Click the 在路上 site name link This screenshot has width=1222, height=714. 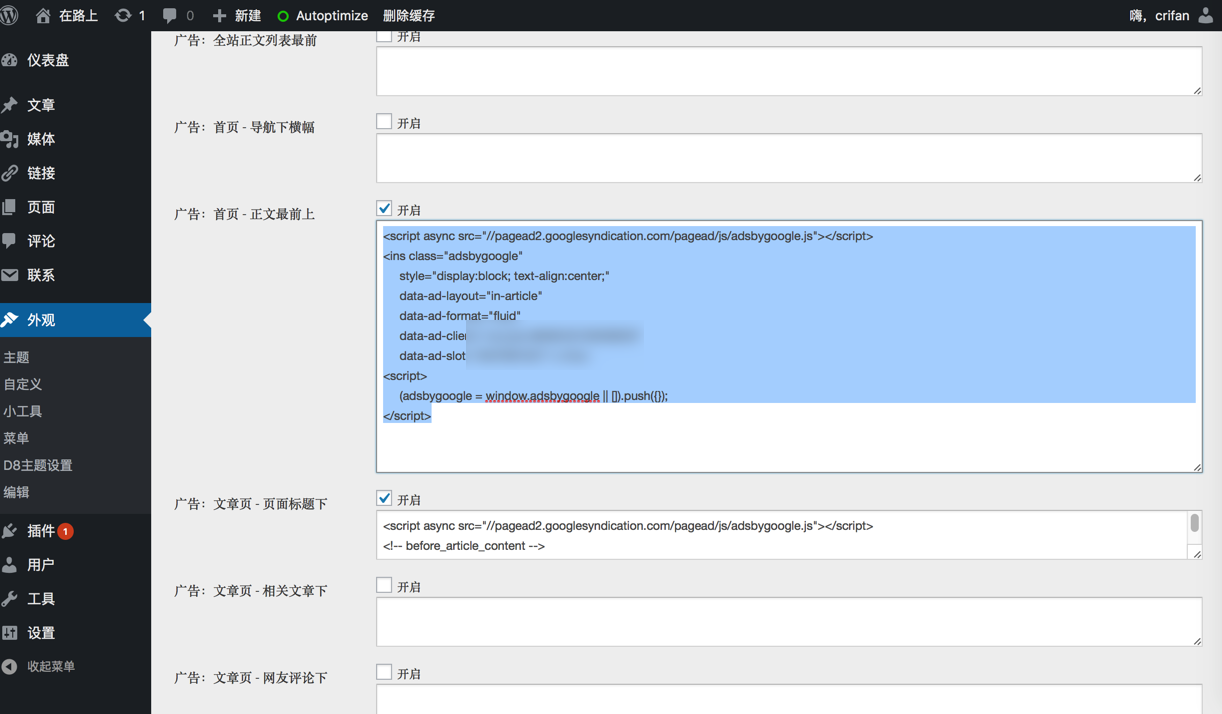pyautogui.click(x=78, y=15)
